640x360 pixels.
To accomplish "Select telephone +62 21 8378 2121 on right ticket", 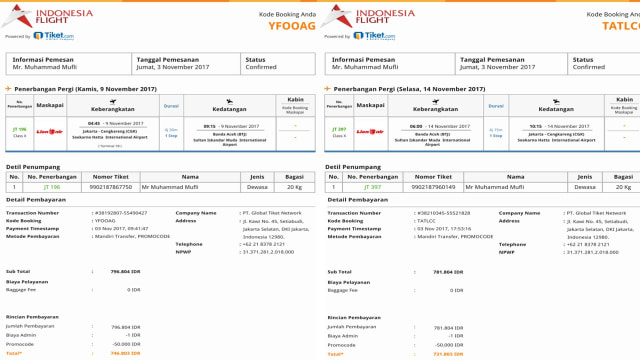I will click(588, 244).
